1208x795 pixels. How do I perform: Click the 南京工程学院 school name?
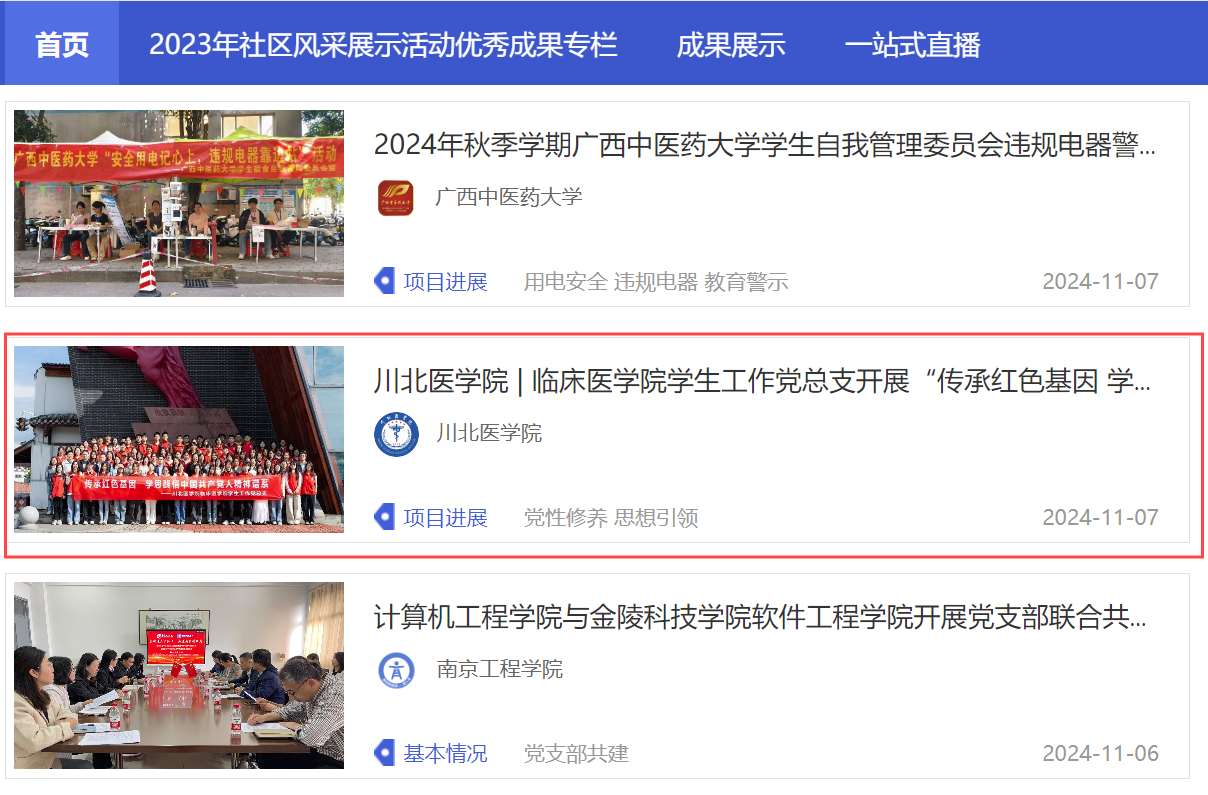[499, 669]
